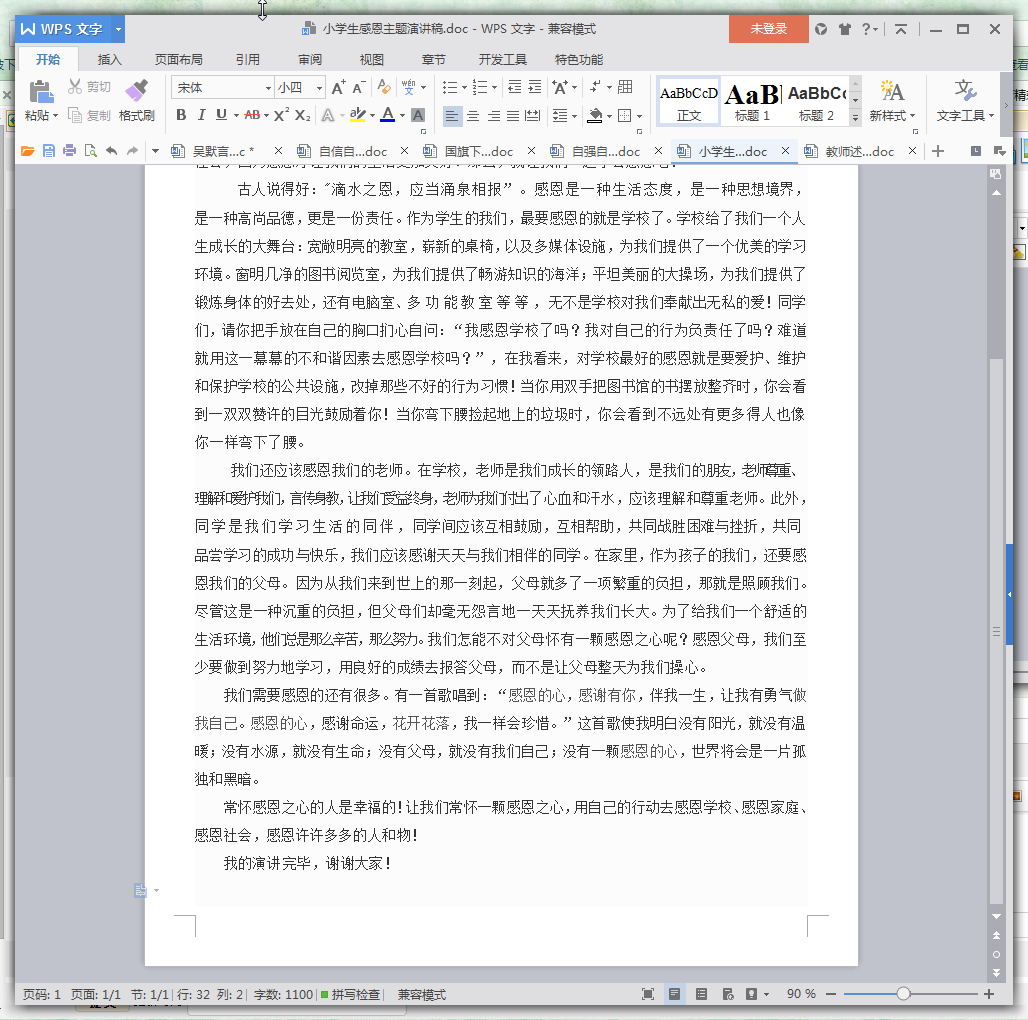Click the superscript X² icon
The height and width of the screenshot is (1020, 1028).
point(281,115)
